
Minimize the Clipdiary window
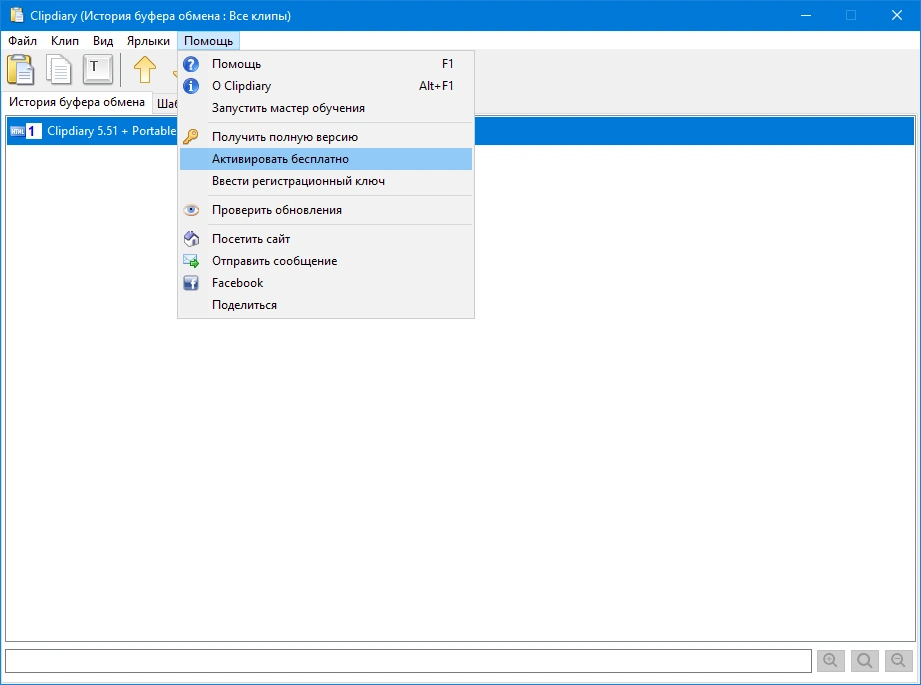(x=806, y=15)
